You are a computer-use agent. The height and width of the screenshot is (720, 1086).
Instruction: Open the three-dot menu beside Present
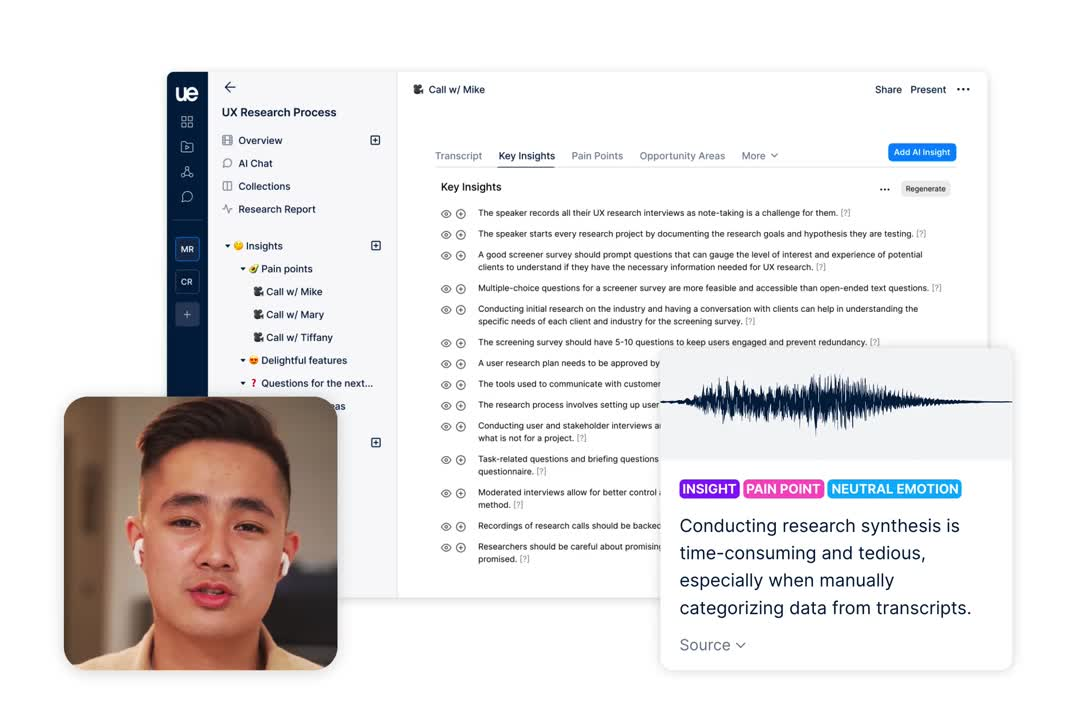click(x=963, y=89)
